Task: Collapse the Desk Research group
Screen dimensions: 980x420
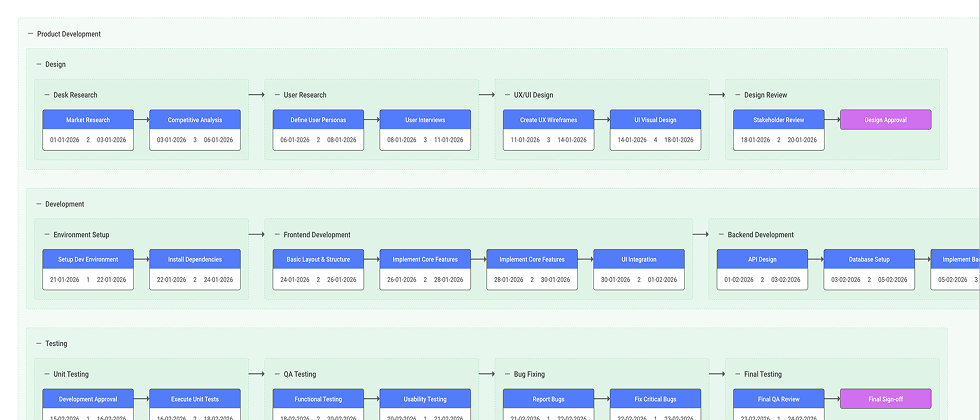Action: [x=46, y=95]
